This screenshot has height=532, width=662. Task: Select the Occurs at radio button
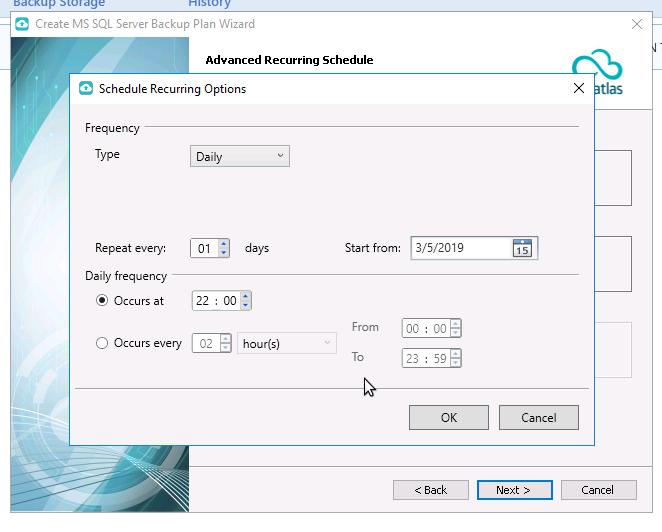(x=102, y=301)
